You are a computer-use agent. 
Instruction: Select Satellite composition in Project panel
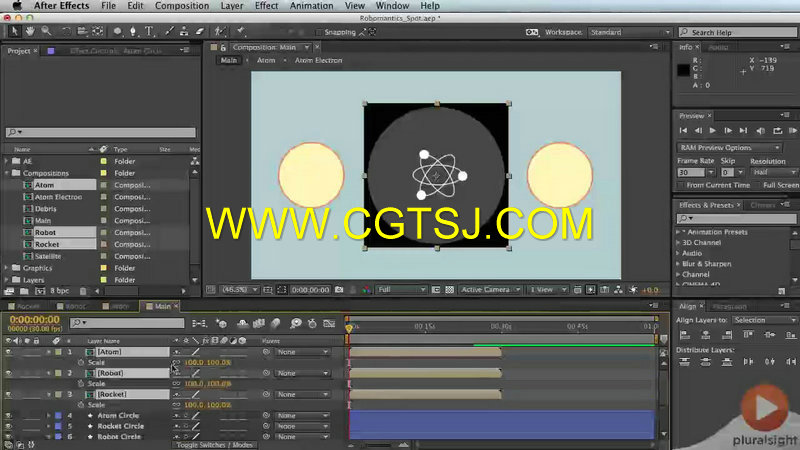48,256
